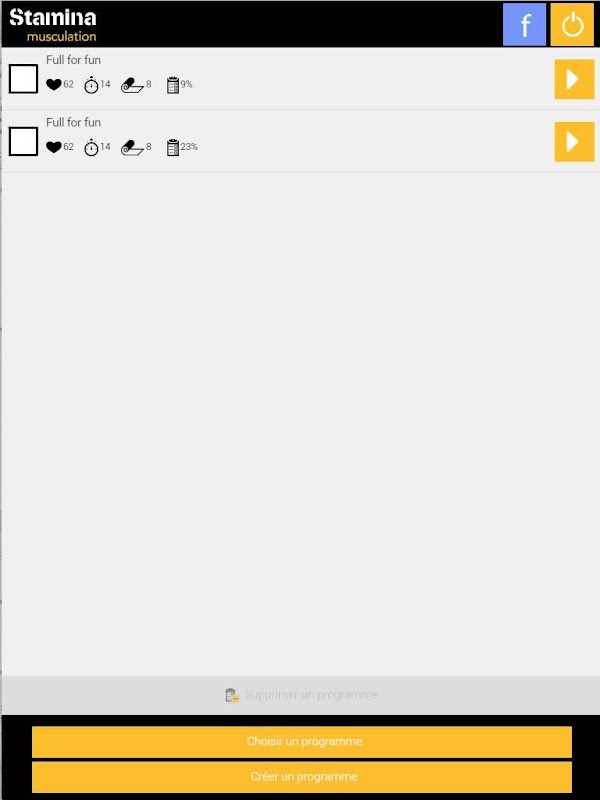This screenshot has height=800, width=600.
Task: Open the Facebook share button
Action: [x=524, y=24]
